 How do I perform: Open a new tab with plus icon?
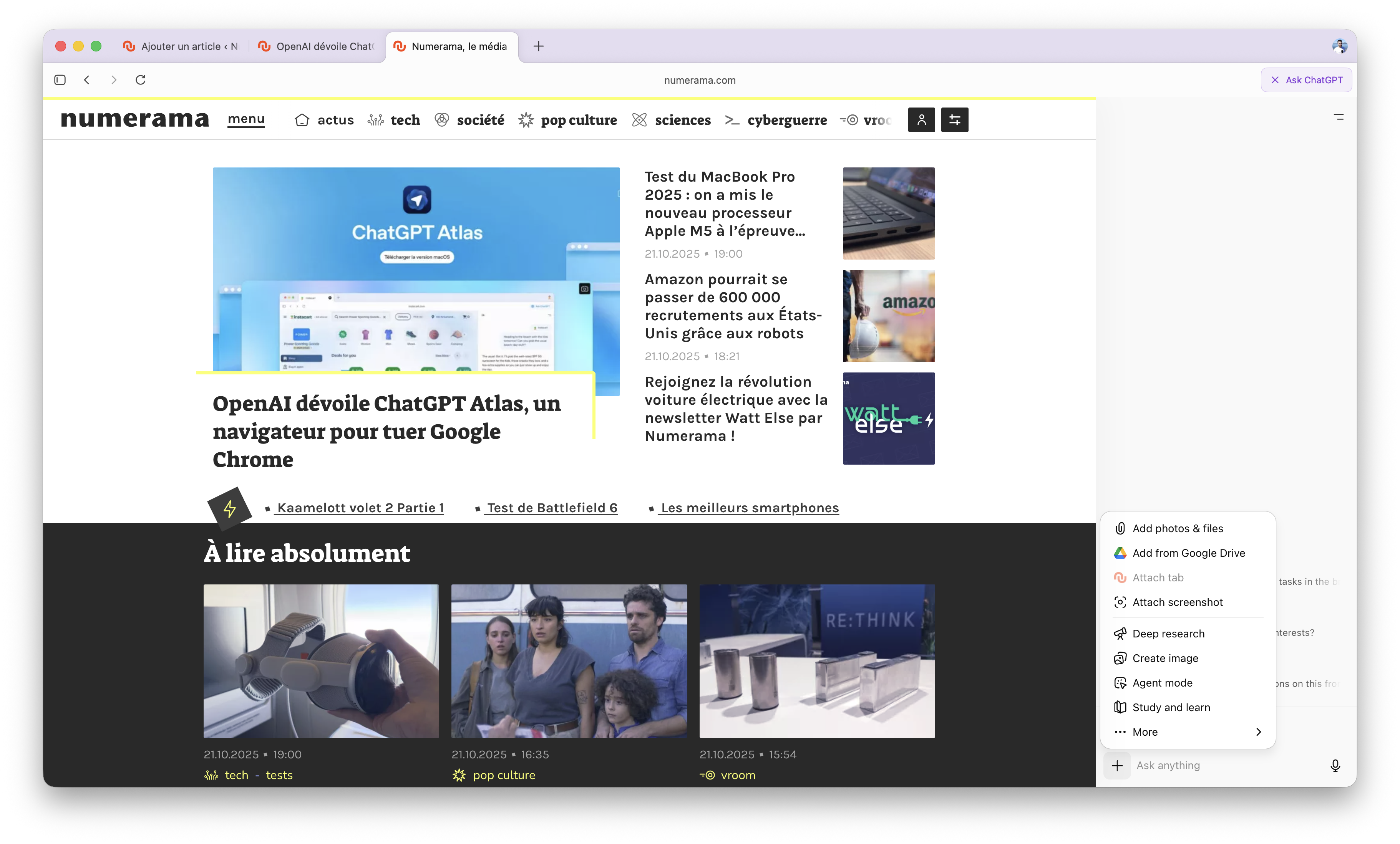coord(539,46)
